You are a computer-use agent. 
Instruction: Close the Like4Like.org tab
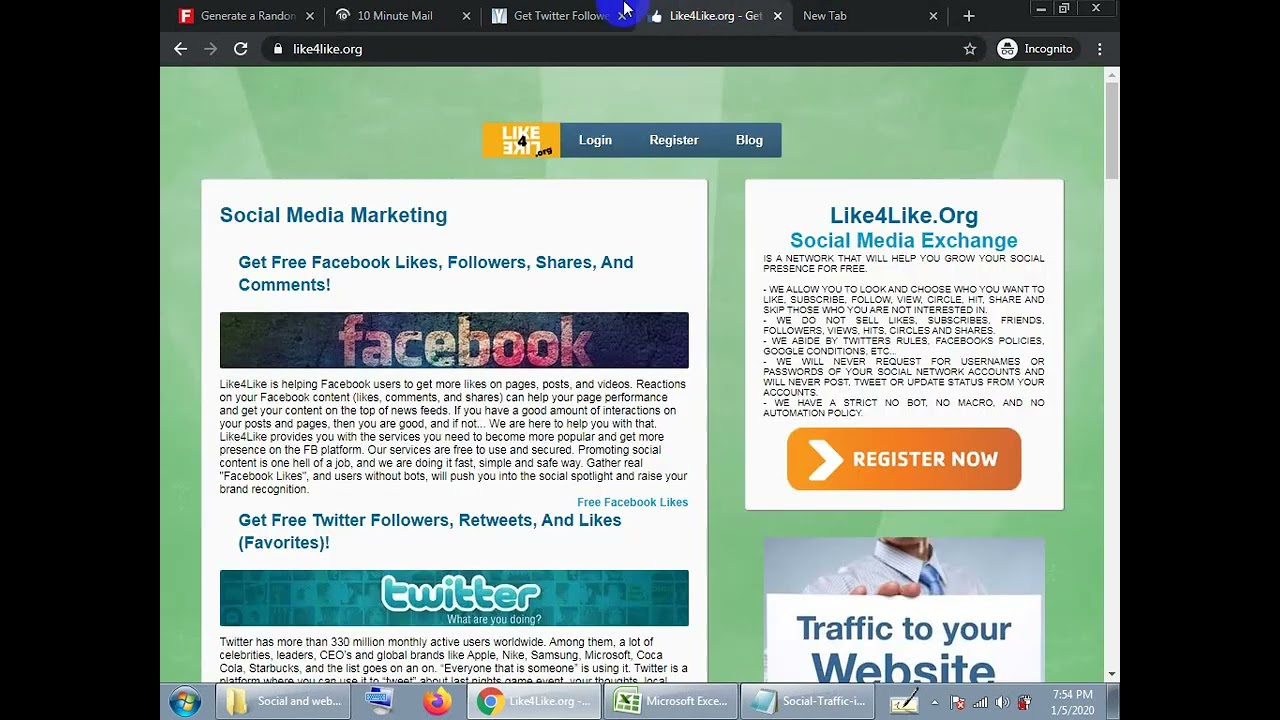[x=778, y=16]
